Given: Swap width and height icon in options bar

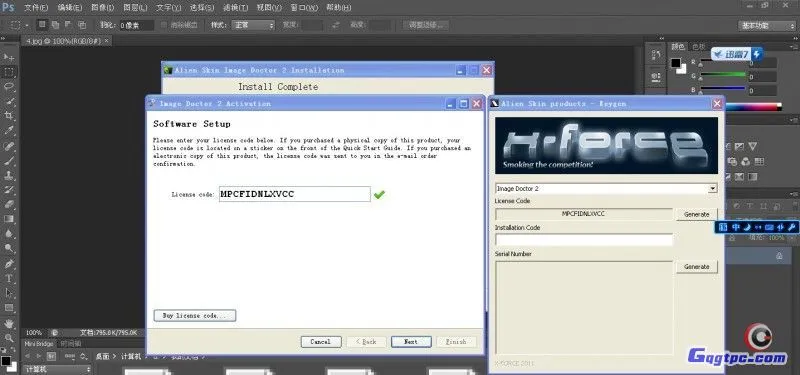Looking at the screenshot, I should point(335,24).
